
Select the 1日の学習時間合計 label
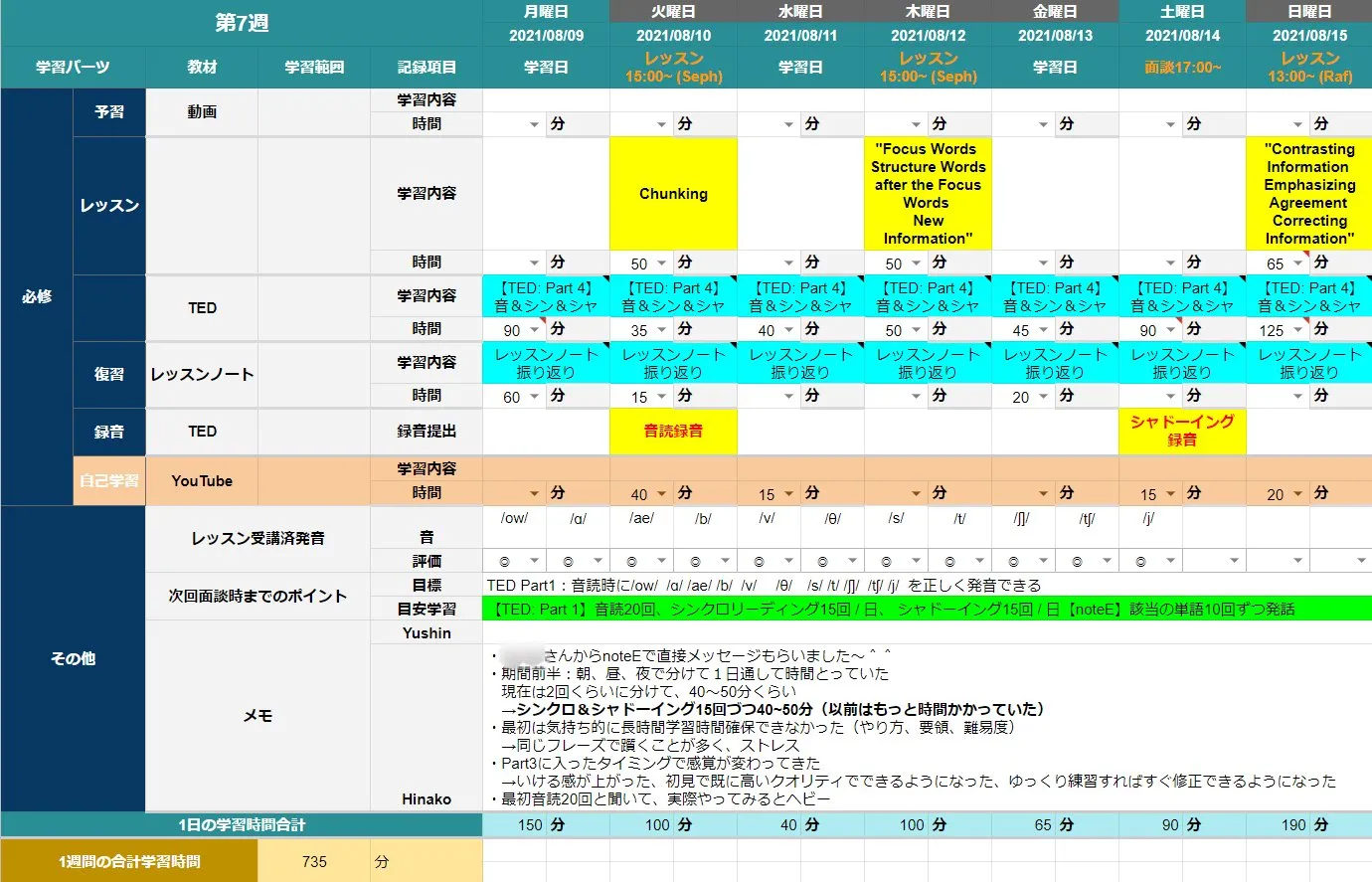click(x=242, y=824)
